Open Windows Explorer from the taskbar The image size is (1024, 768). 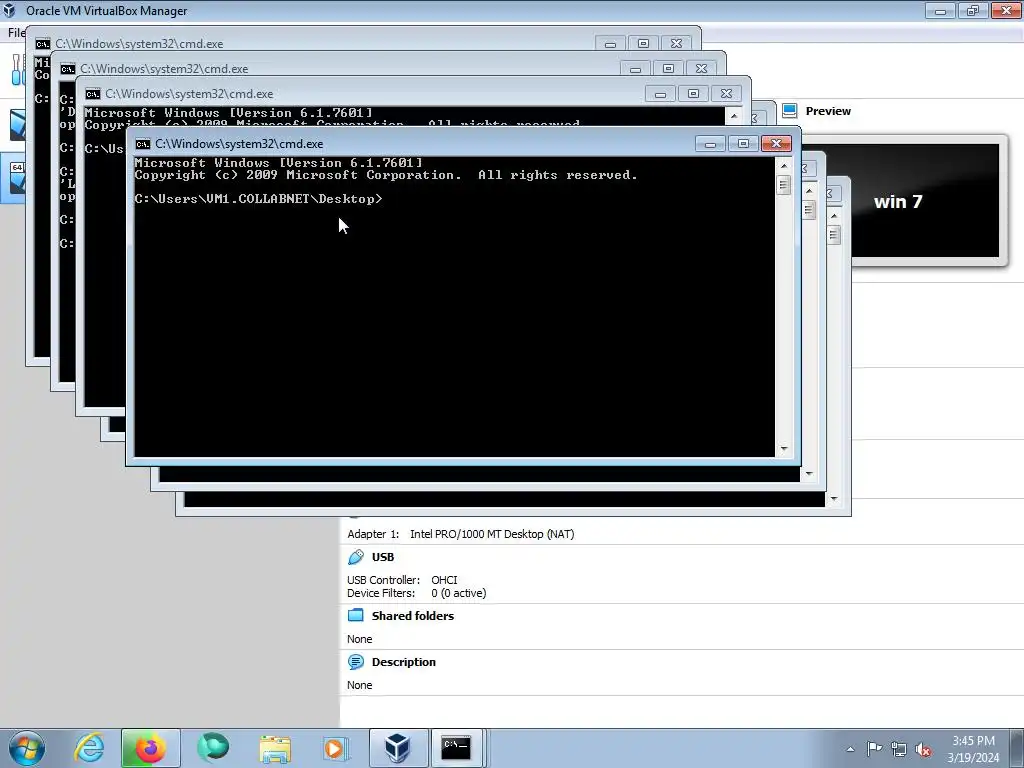pyautogui.click(x=275, y=748)
